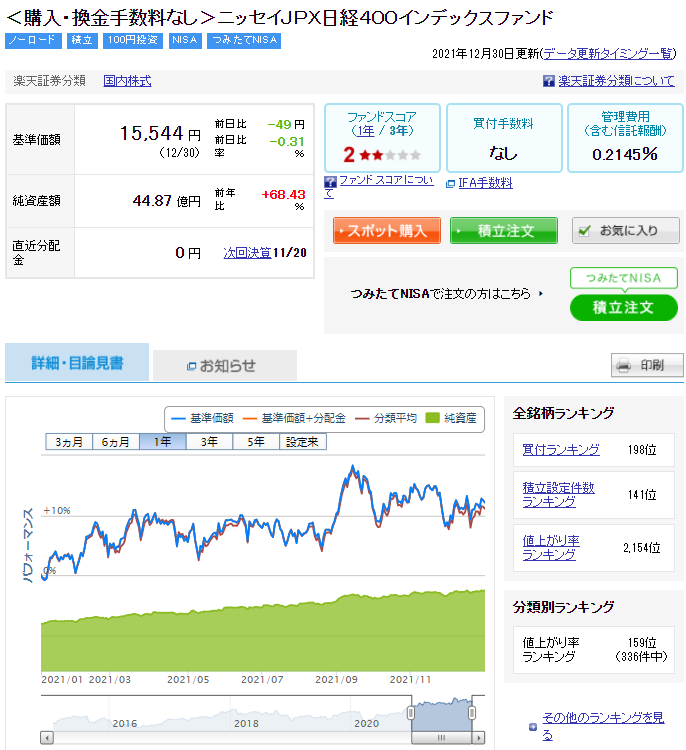Click the green 積立注文 button beside スポット購入
Screen dimensions: 686x750
(504, 231)
